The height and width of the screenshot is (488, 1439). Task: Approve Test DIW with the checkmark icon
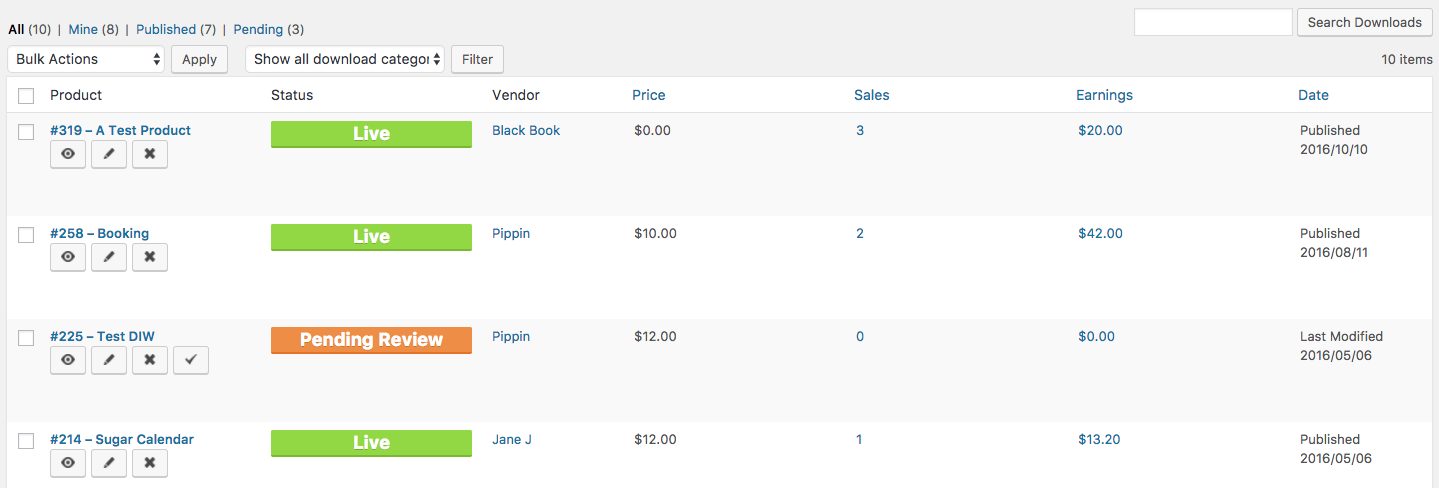pyautogui.click(x=191, y=360)
